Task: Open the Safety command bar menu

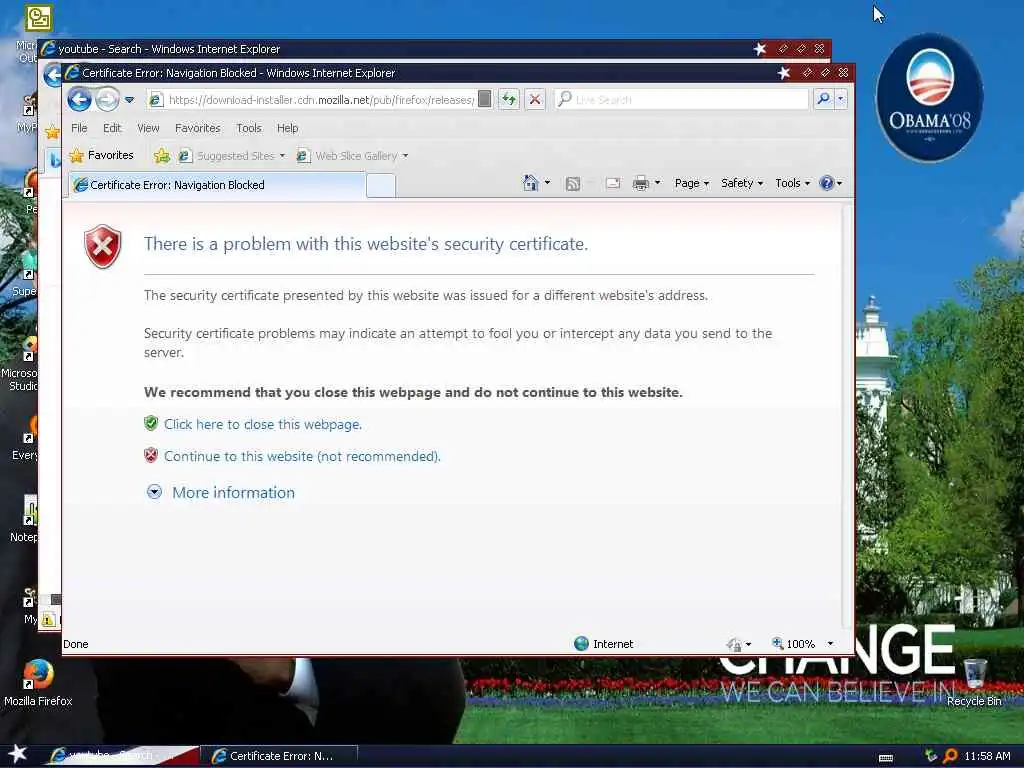Action: [x=742, y=184]
